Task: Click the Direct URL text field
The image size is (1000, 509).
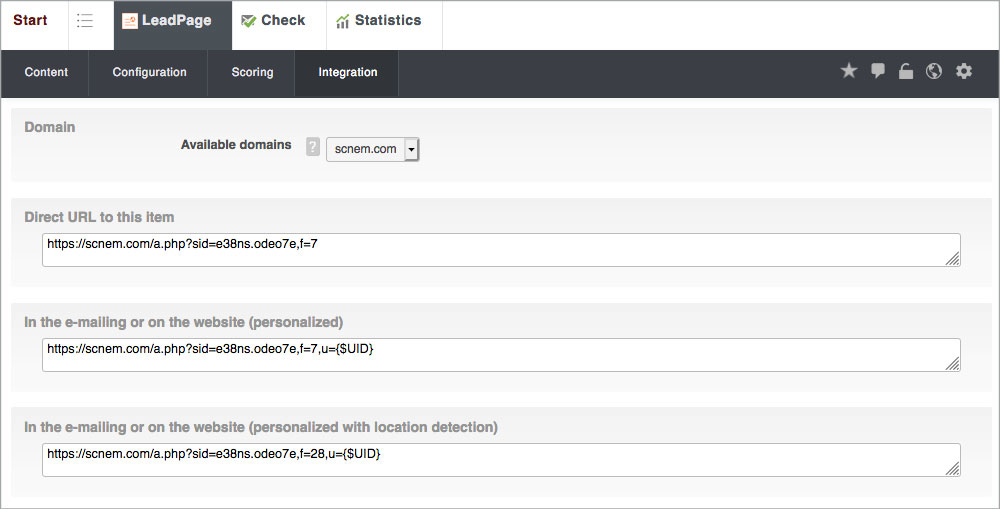Action: tap(500, 250)
